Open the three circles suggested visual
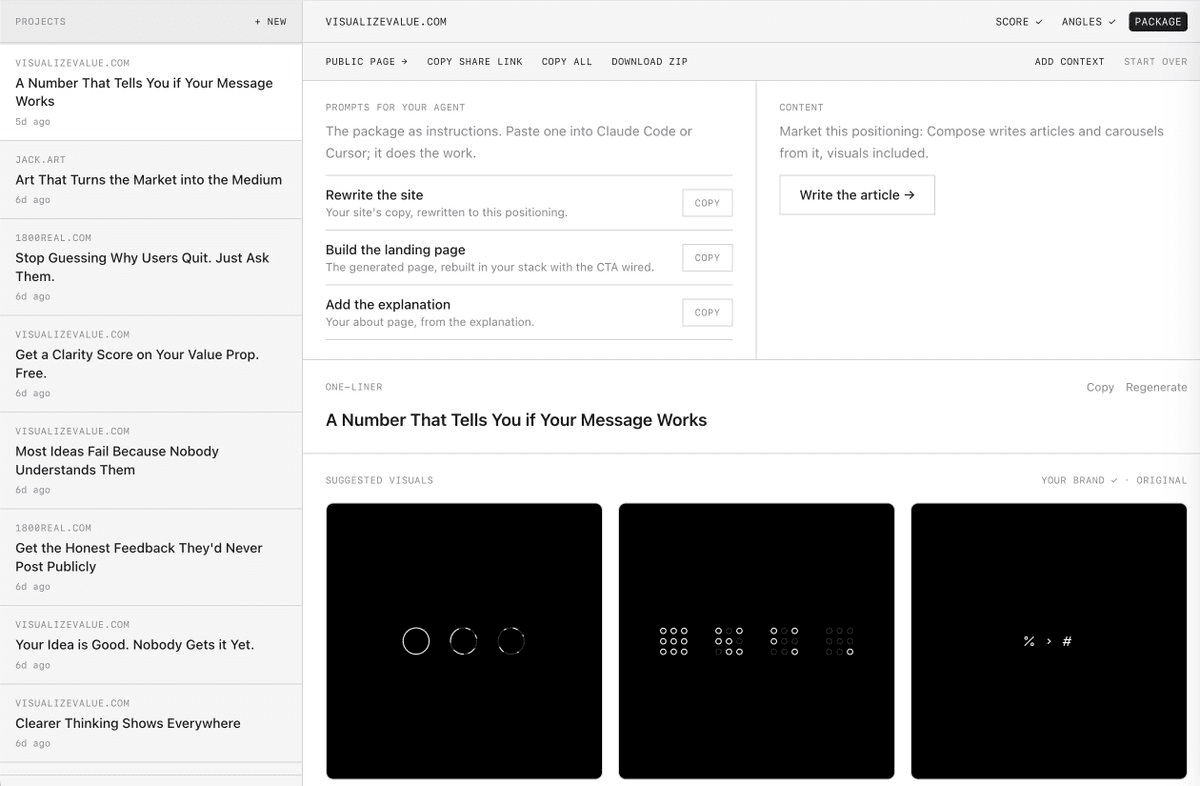The width and height of the screenshot is (1200, 786). click(464, 641)
